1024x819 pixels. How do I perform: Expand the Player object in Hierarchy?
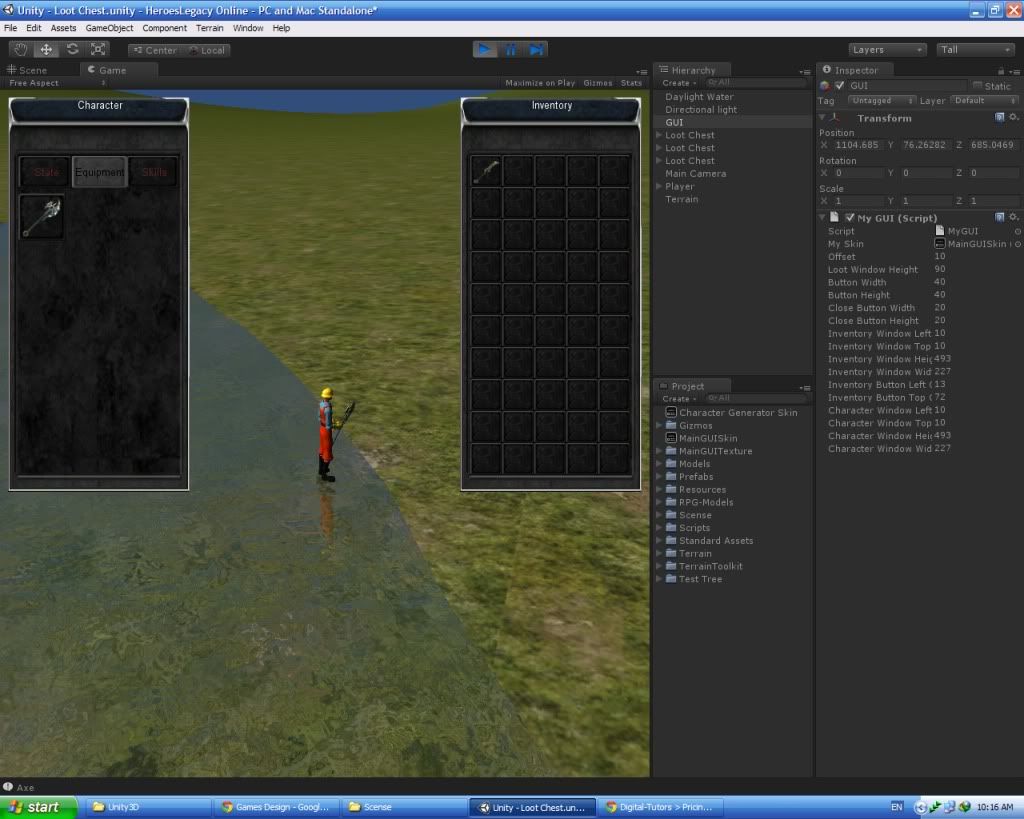coord(659,186)
